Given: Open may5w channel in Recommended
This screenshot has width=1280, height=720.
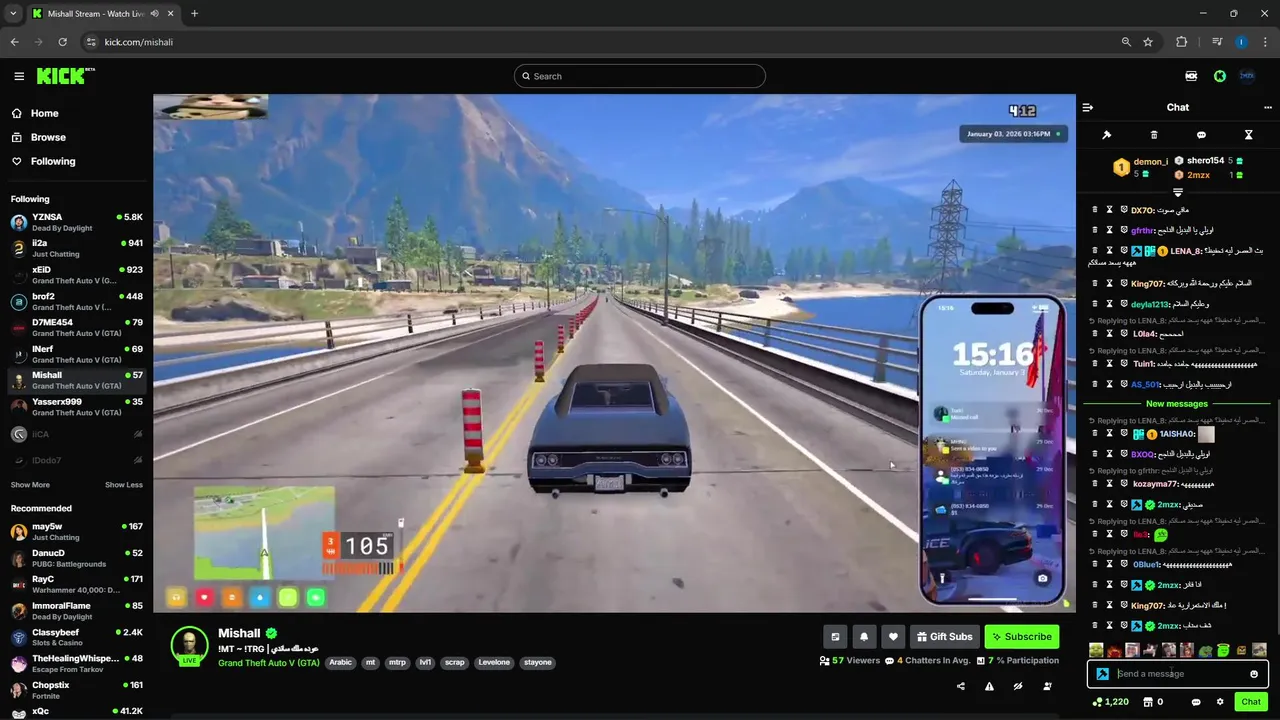Looking at the screenshot, I should point(76,531).
